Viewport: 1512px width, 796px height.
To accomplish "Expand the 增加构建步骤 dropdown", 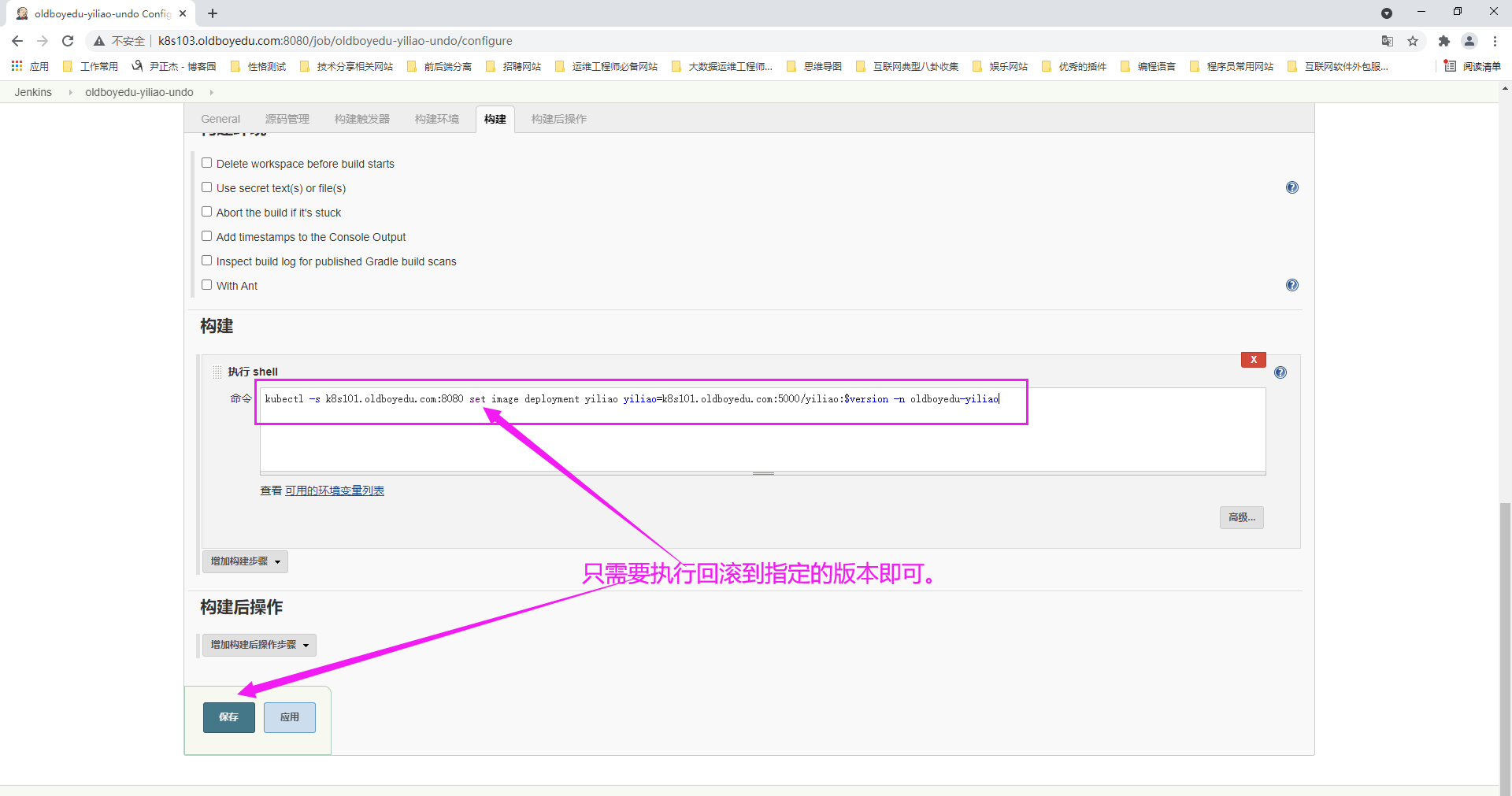I will click(x=245, y=561).
